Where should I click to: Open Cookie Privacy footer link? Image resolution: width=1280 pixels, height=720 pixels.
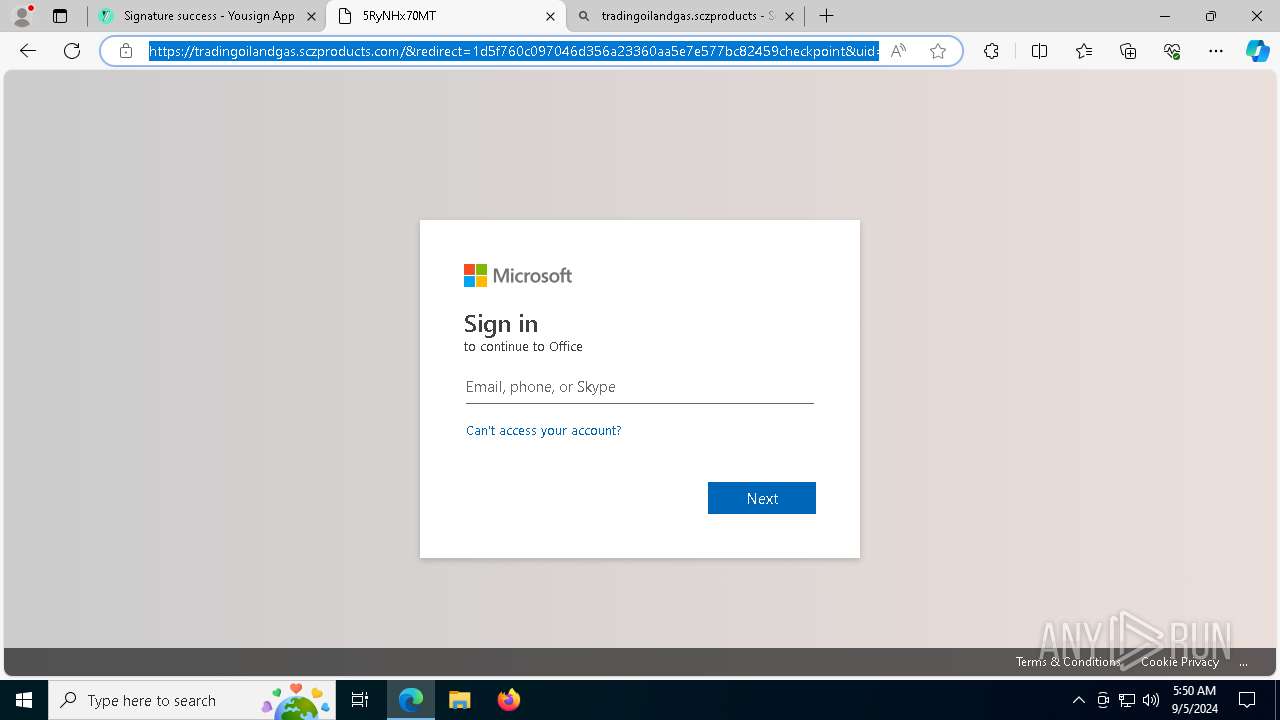point(1180,662)
